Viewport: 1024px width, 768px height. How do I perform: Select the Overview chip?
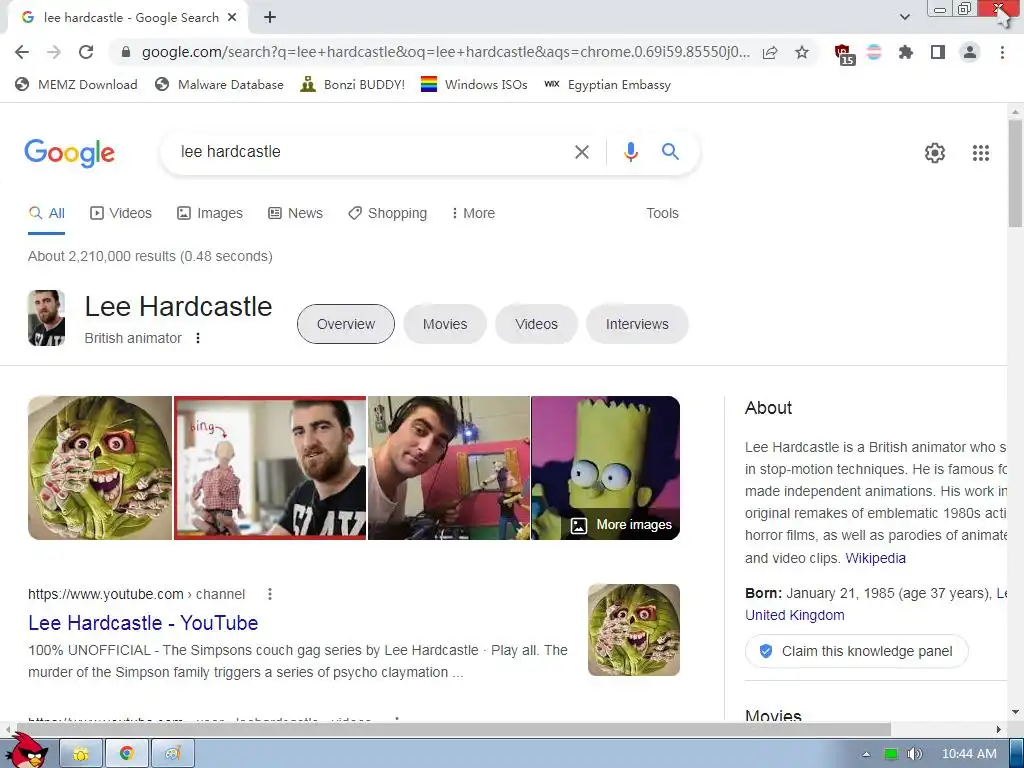(345, 324)
